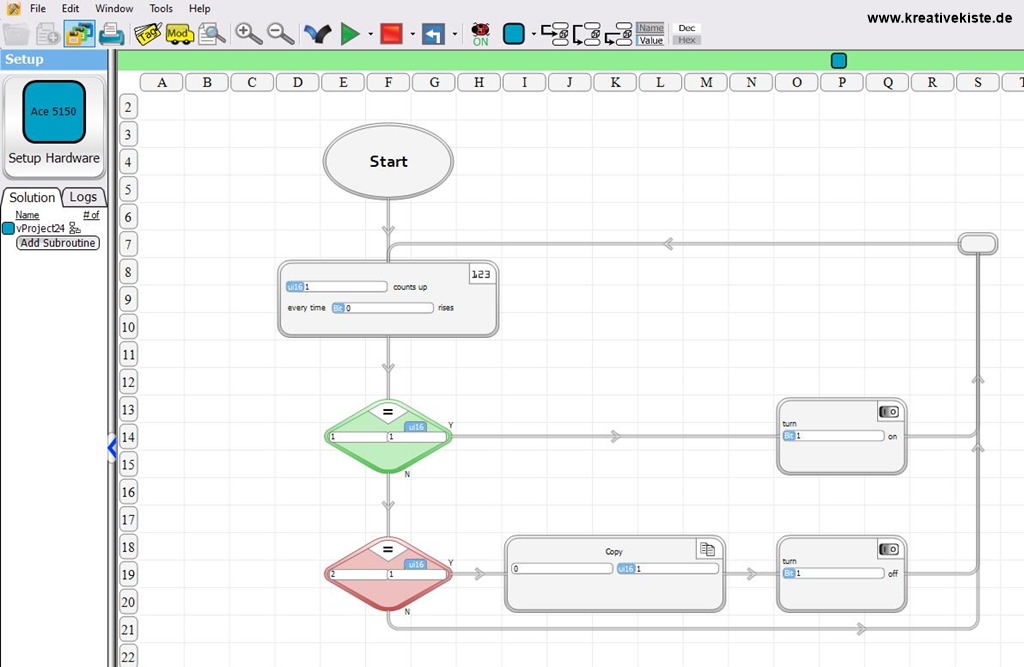Click the yellow Mod toolbar icon
The width and height of the screenshot is (1024, 667).
click(x=180, y=32)
